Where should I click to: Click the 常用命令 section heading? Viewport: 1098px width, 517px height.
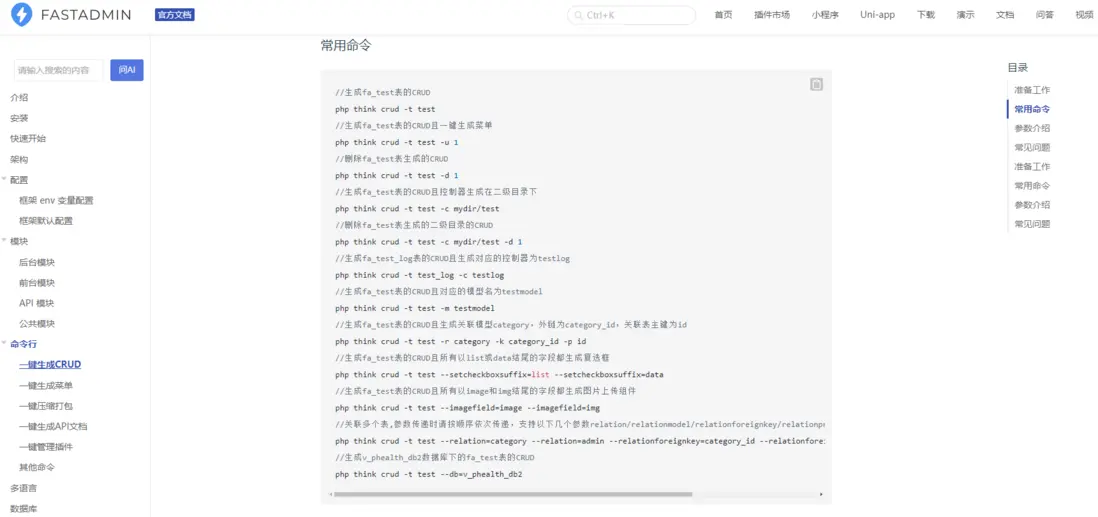point(346,46)
